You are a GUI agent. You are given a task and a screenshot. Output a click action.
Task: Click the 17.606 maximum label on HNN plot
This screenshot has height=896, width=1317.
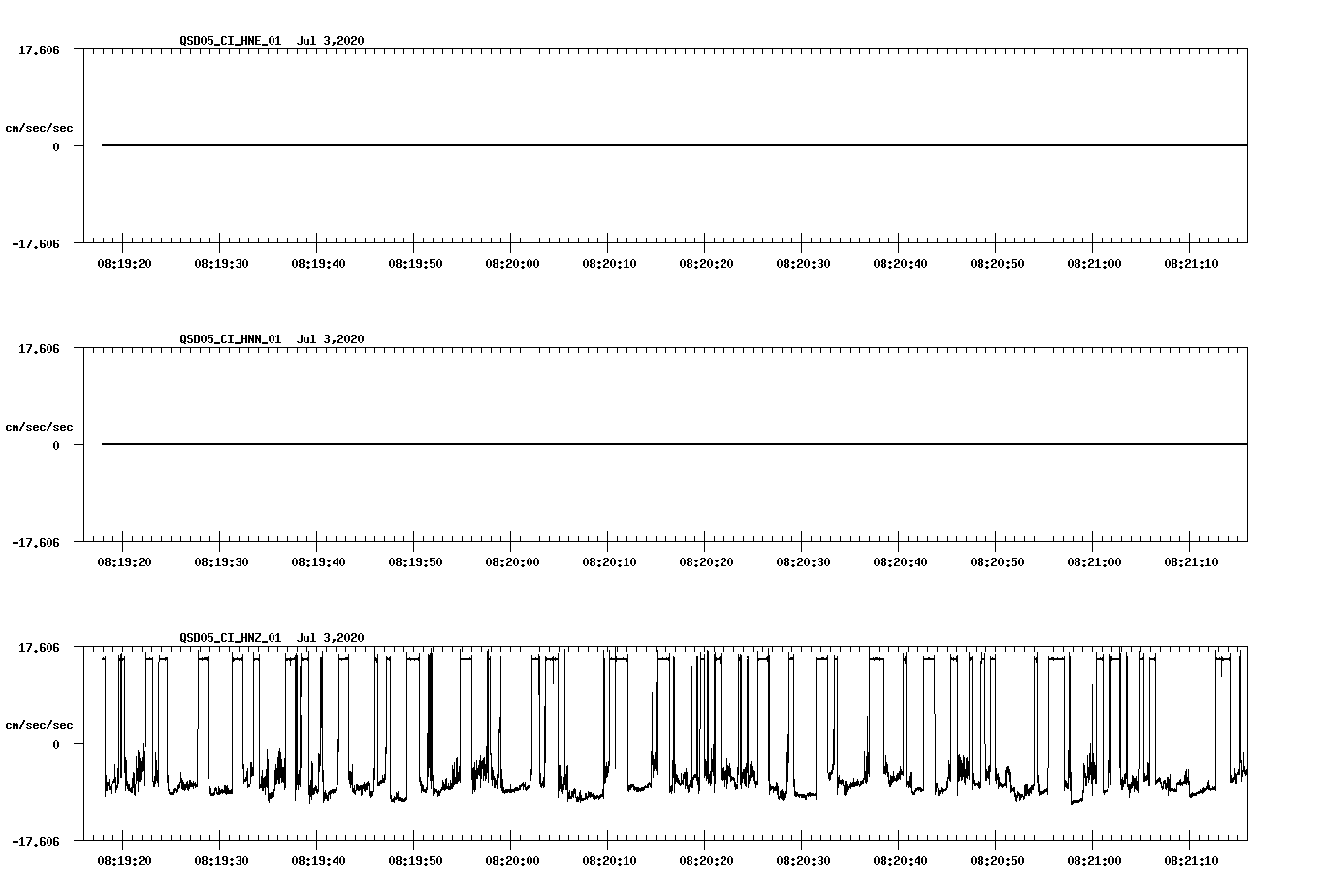point(39,348)
